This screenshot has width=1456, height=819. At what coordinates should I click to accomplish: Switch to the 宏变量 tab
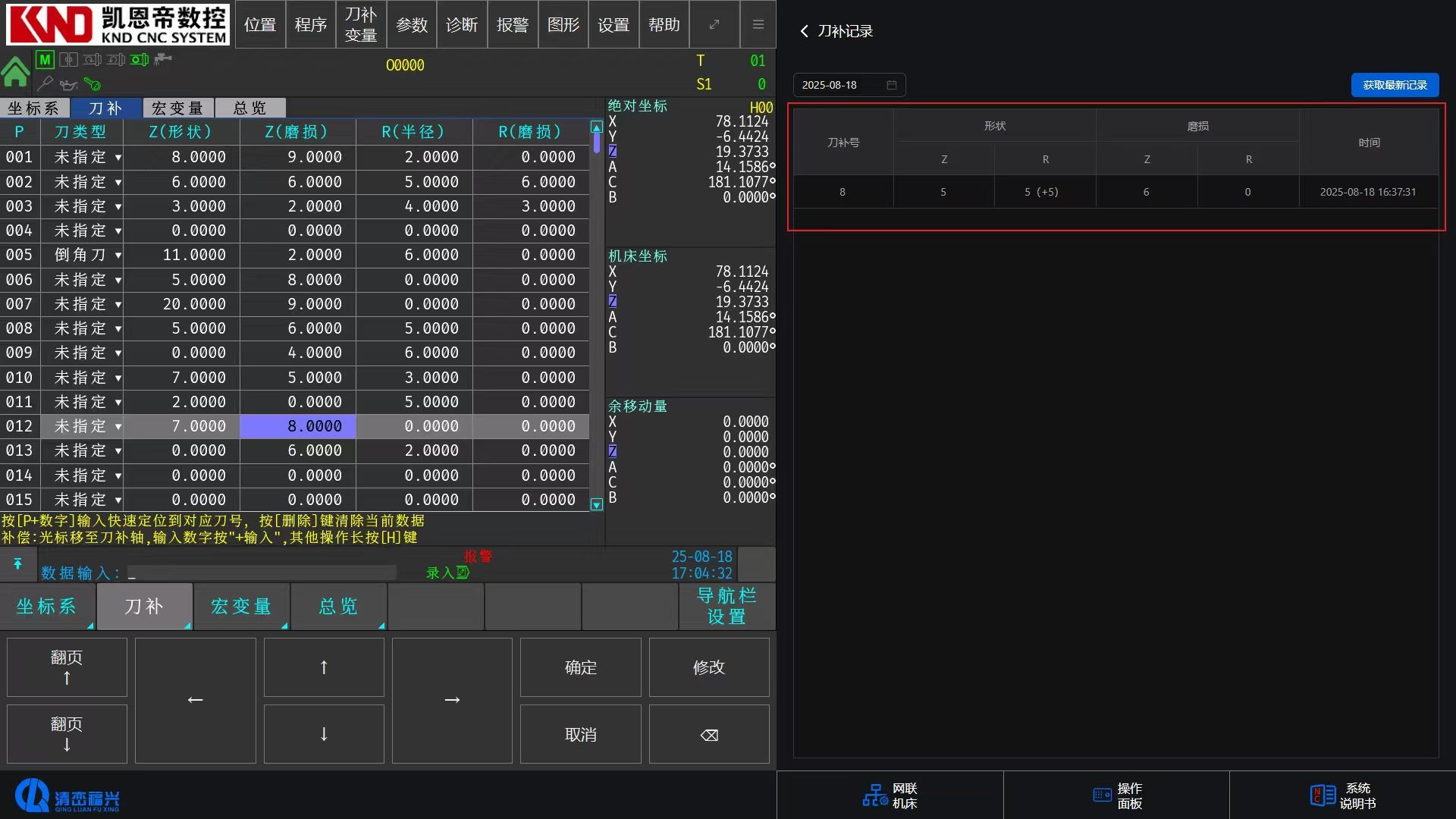click(177, 108)
